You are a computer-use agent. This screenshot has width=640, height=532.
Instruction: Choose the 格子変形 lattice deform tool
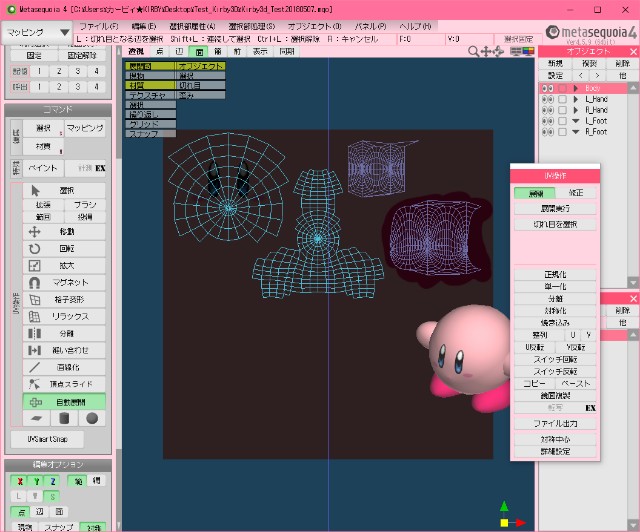click(x=64, y=300)
